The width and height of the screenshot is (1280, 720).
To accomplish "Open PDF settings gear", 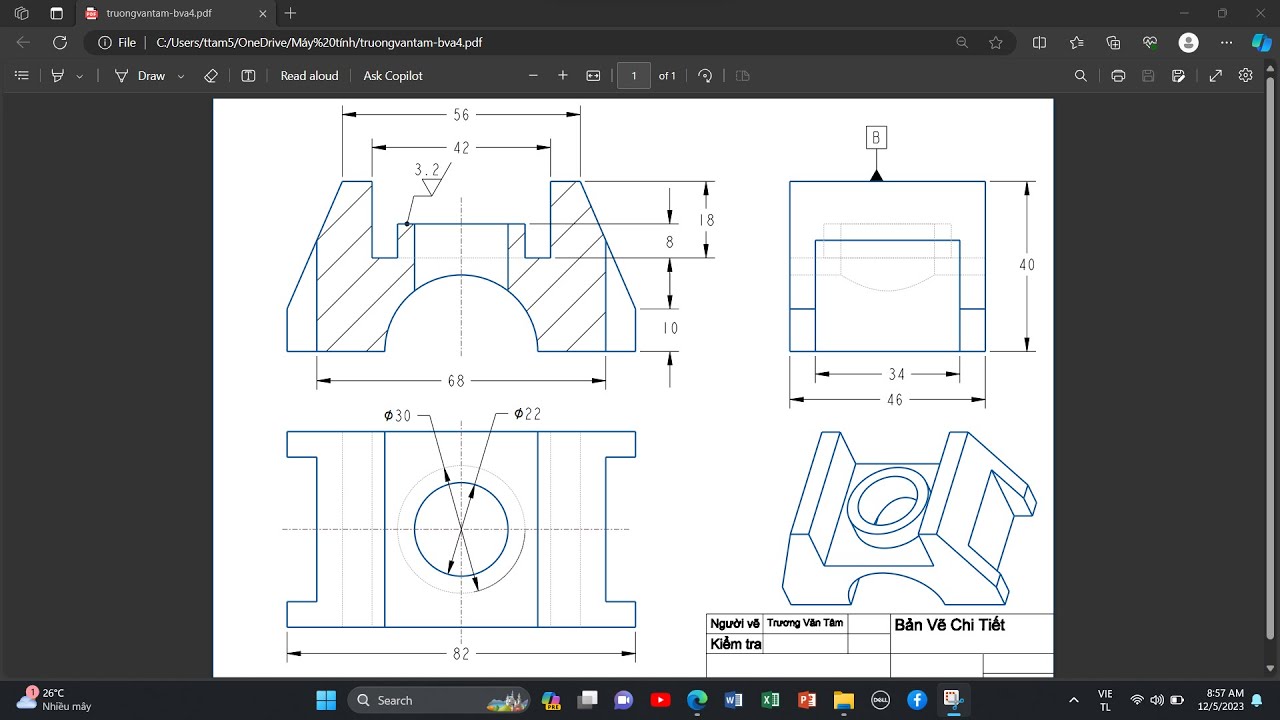I will (x=1246, y=76).
